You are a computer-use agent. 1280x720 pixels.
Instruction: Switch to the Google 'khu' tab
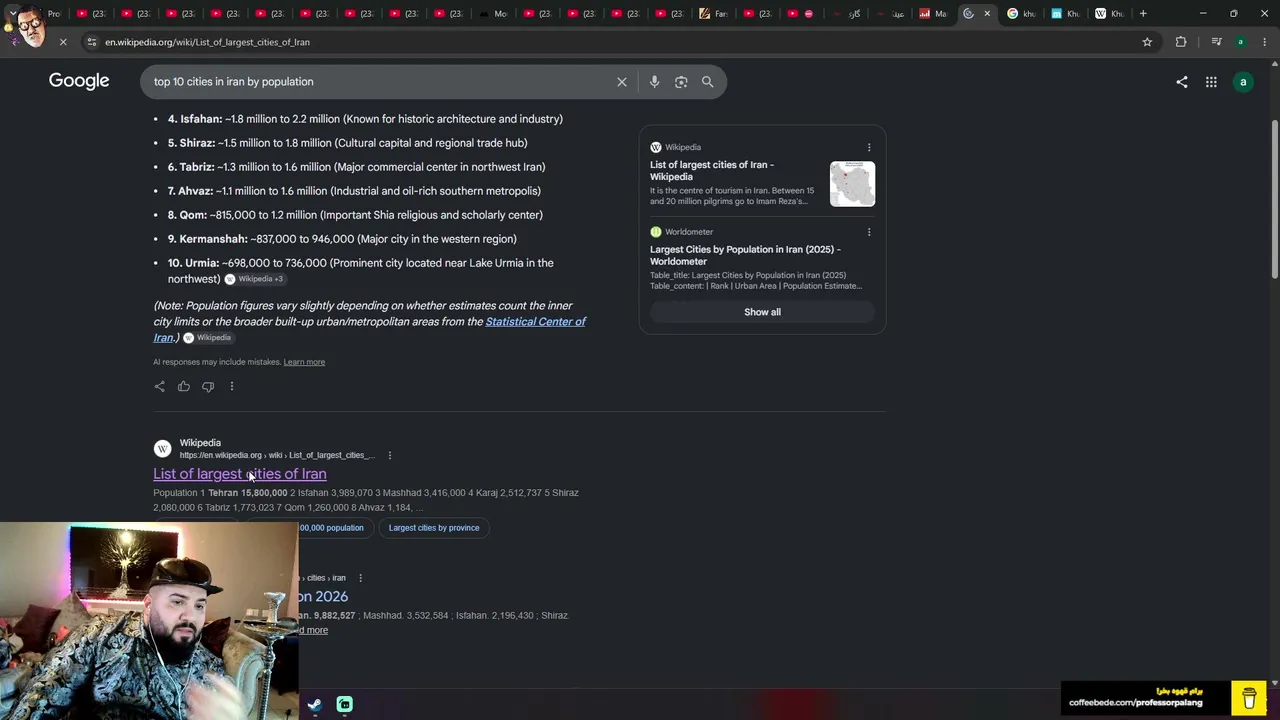[1021, 14]
